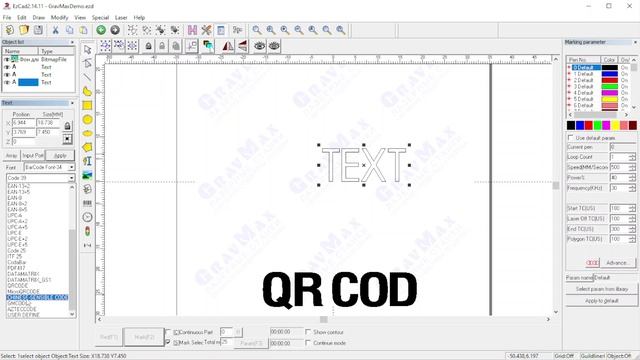Adjust the Speed value spinner
Image resolution: width=640 pixels, height=360 pixels.
pos(632,167)
